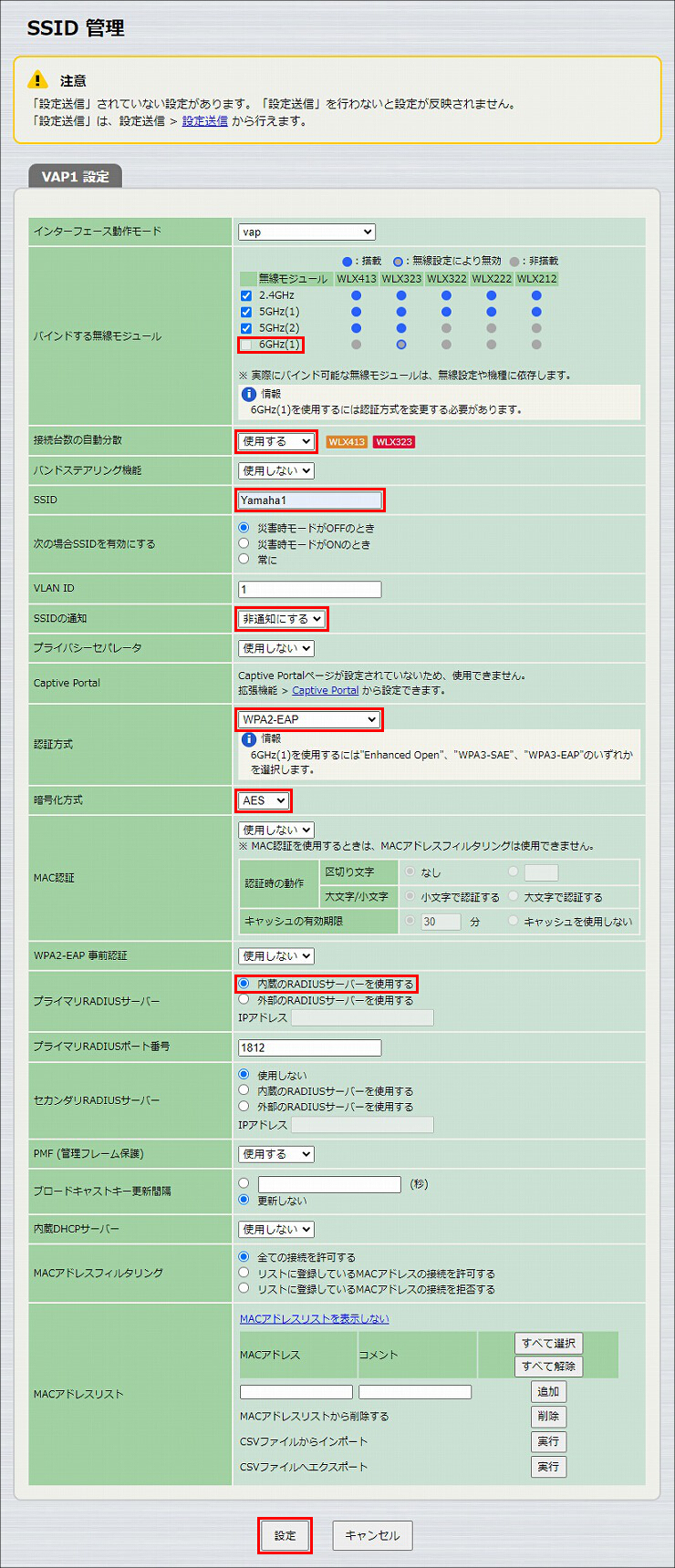
Task: Open the 接続台数の自動分散 dropdown
Action: tap(276, 441)
